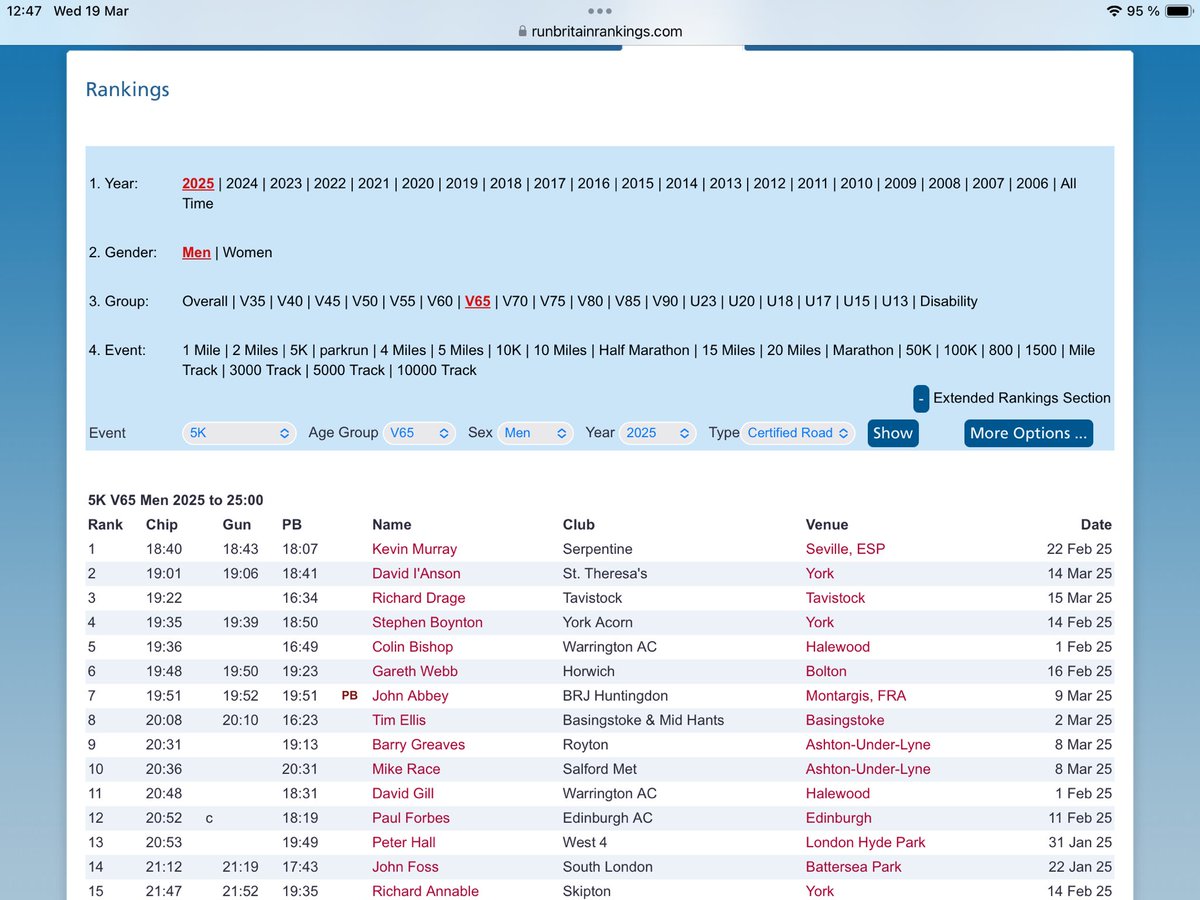The image size is (1200, 900).
Task: Choose 1 Mile event
Action: [201, 350]
